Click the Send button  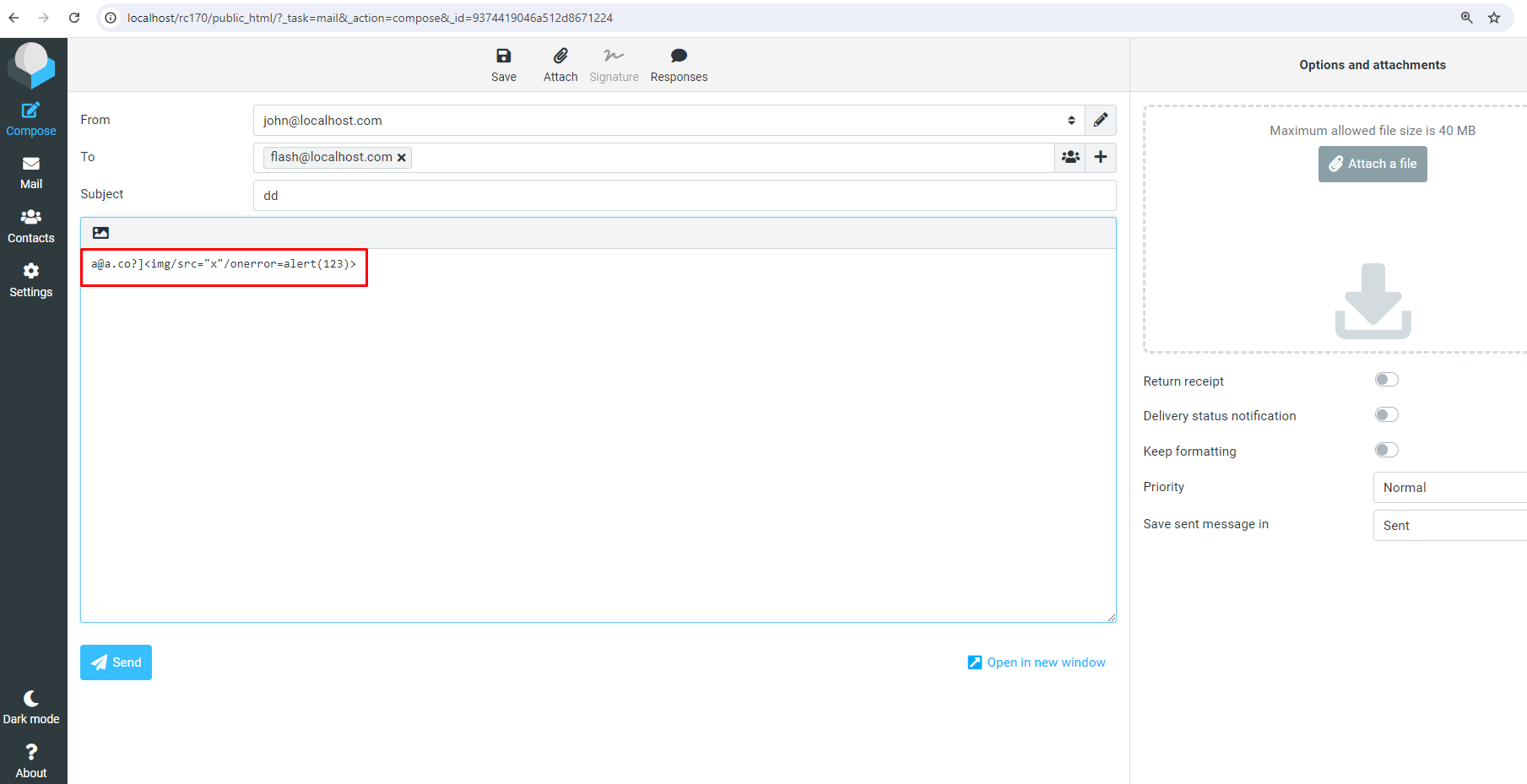point(116,662)
